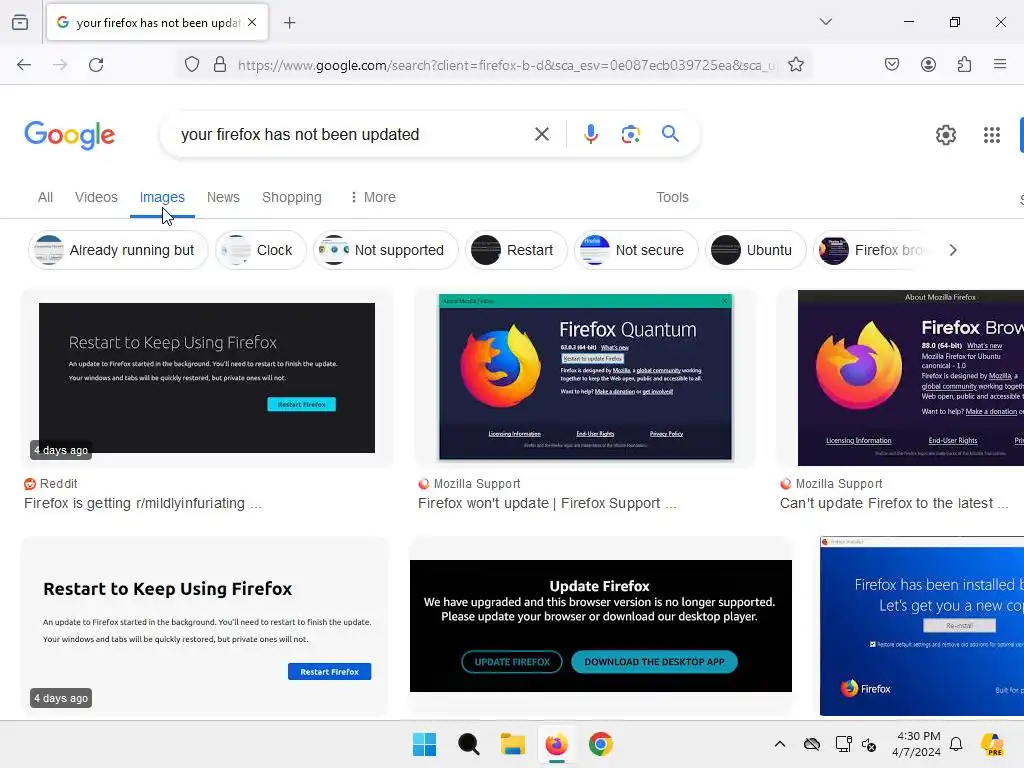
Task: Open extensions puzzle icon
Action: click(964, 64)
